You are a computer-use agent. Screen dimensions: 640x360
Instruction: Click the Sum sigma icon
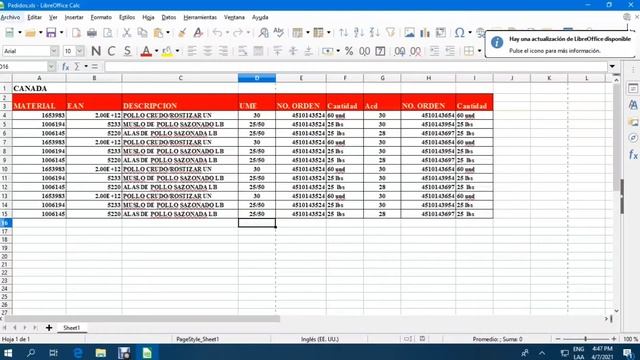pos(77,67)
